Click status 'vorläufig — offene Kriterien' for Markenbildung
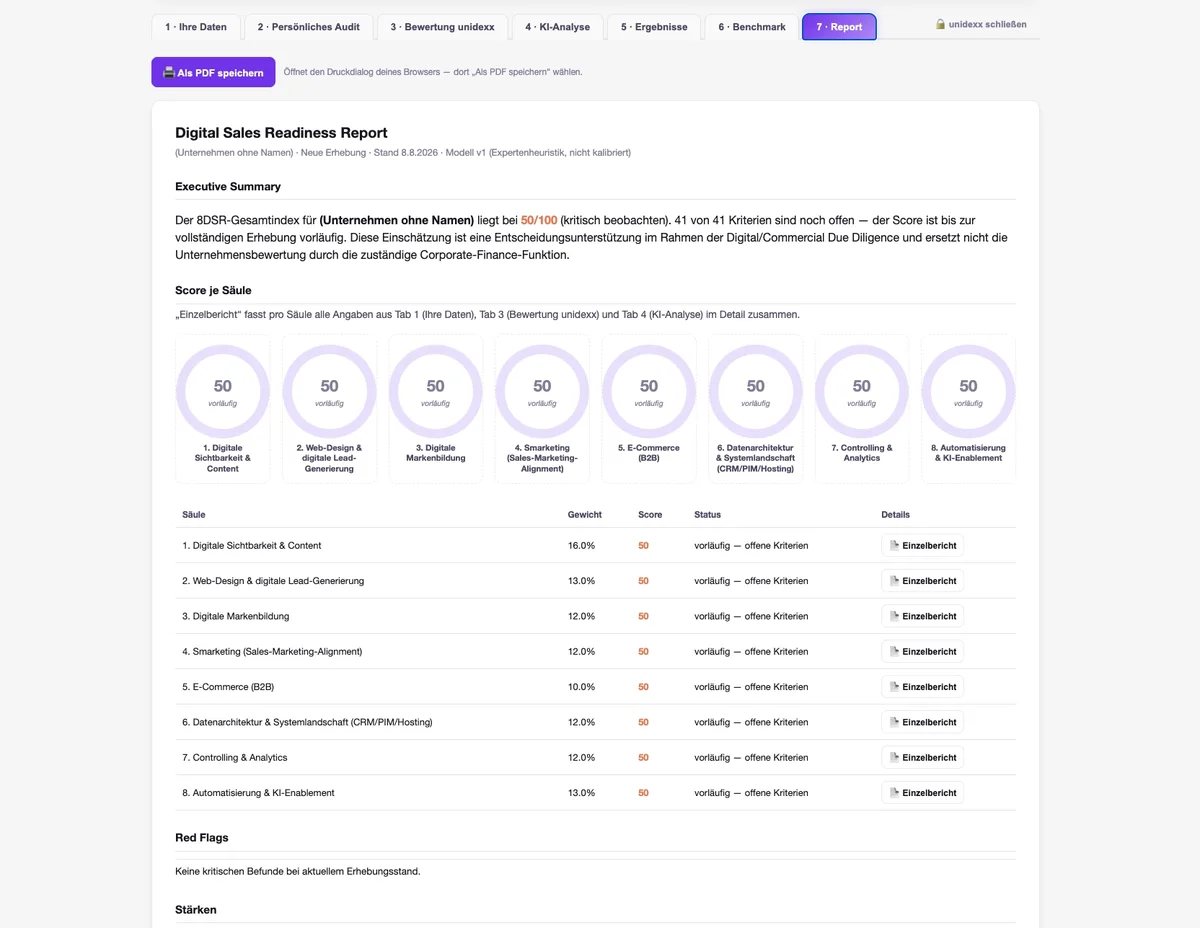Viewport: 1200px width, 928px height. click(x=751, y=616)
